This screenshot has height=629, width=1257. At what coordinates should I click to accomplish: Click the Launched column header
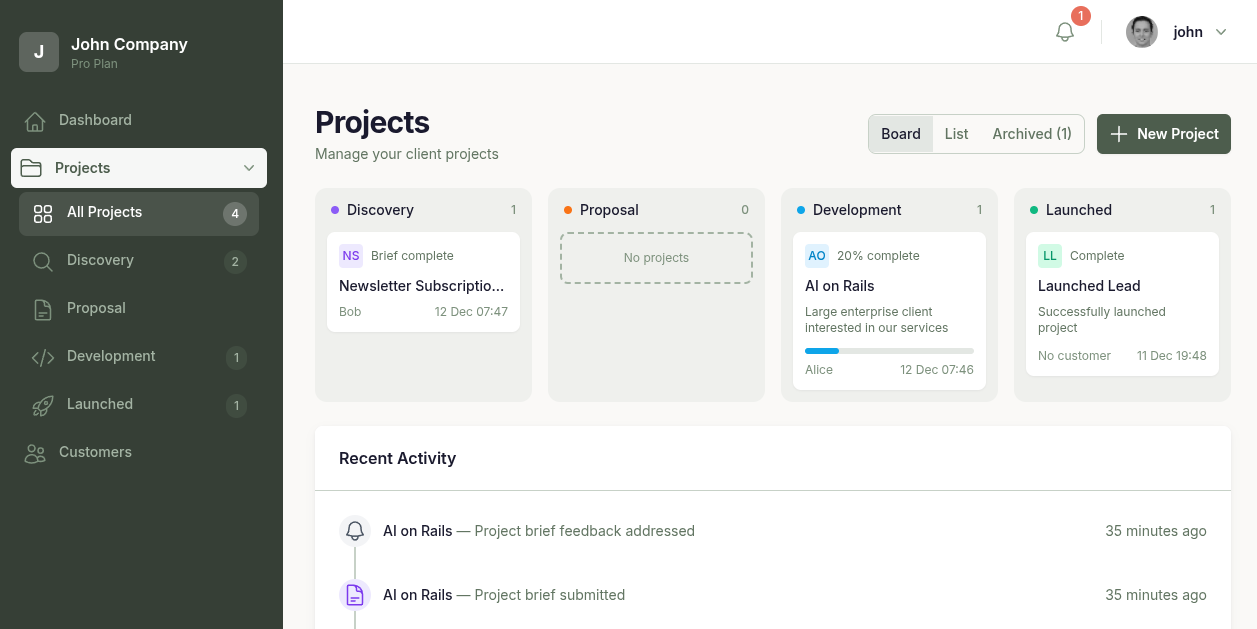[1122, 210]
